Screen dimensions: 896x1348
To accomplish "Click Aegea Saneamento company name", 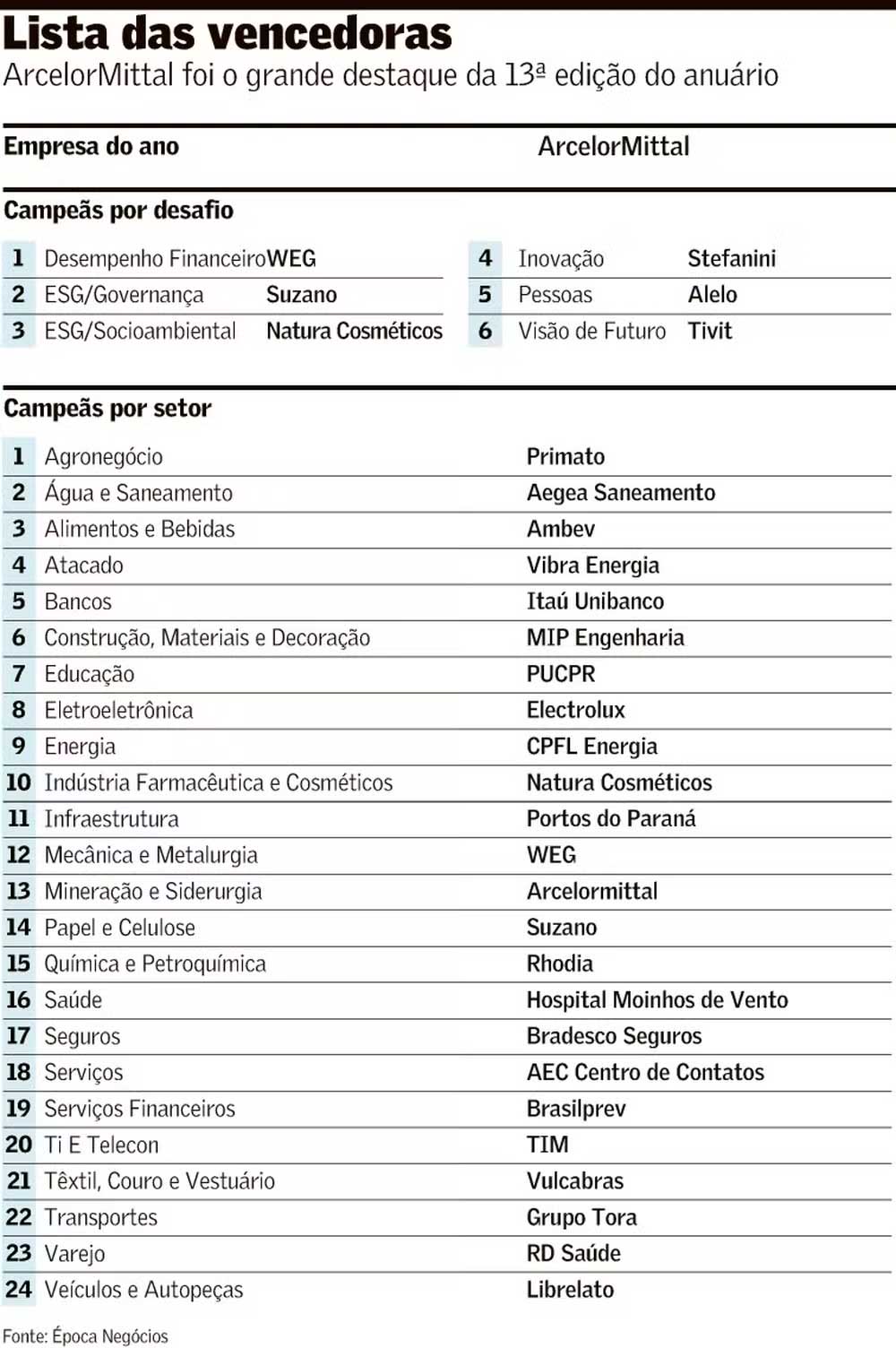I will tap(620, 493).
